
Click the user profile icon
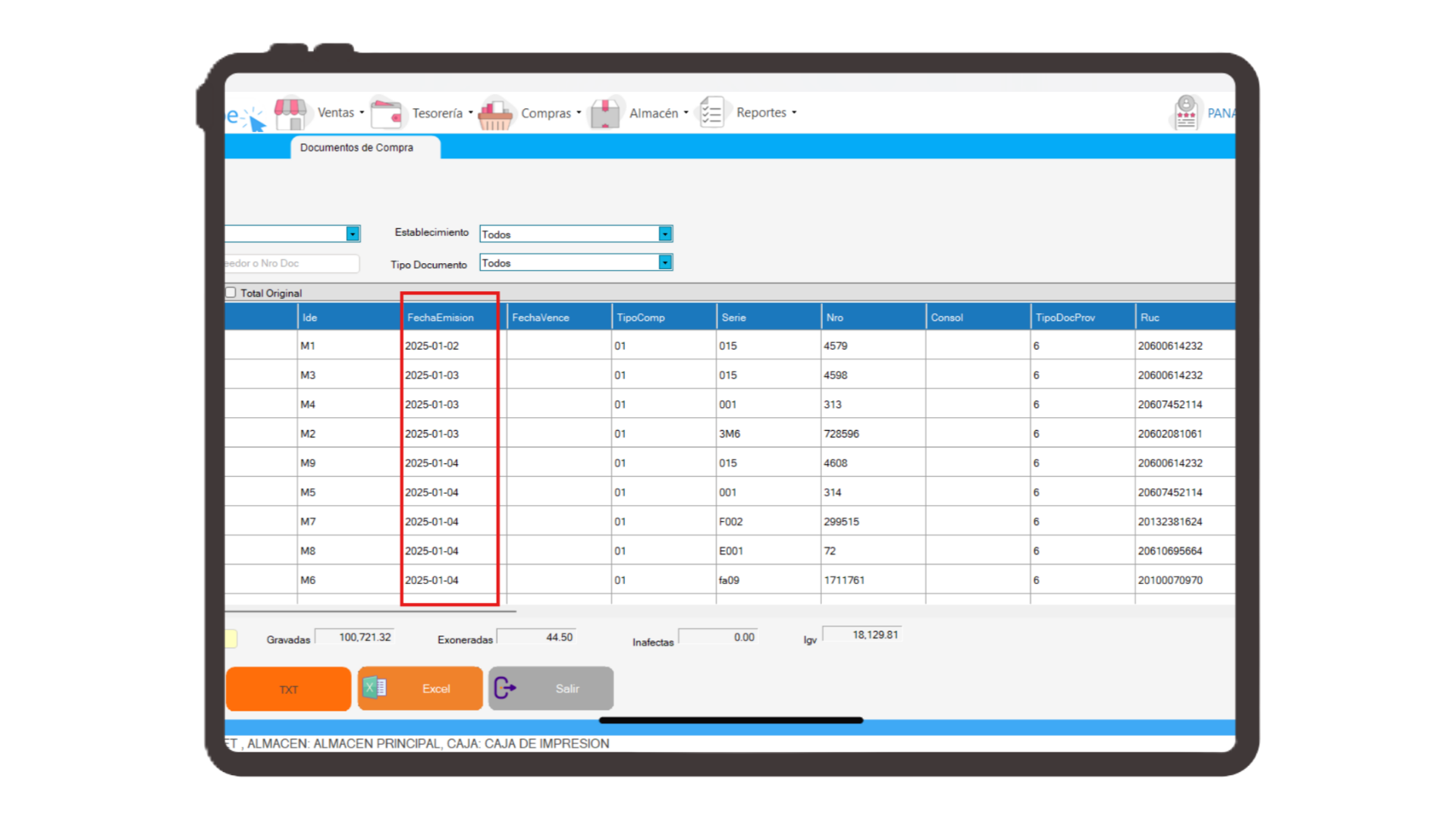click(x=1186, y=113)
